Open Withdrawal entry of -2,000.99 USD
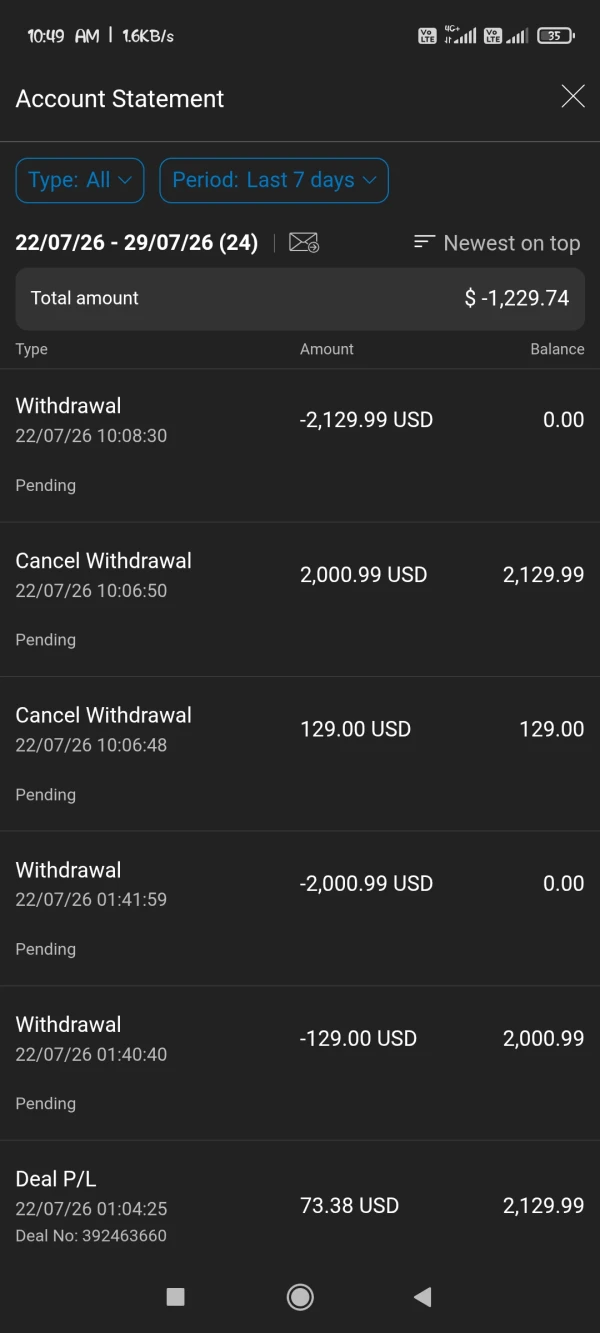Viewport: 600px width, 1333px height. click(x=300, y=909)
